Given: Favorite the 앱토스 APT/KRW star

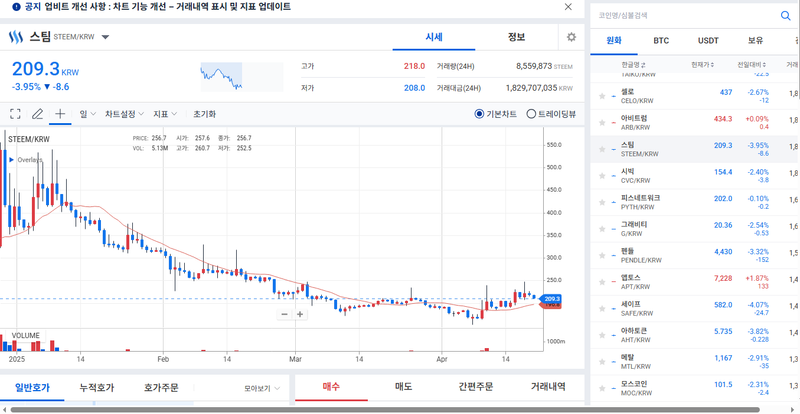Looking at the screenshot, I should (x=602, y=282).
